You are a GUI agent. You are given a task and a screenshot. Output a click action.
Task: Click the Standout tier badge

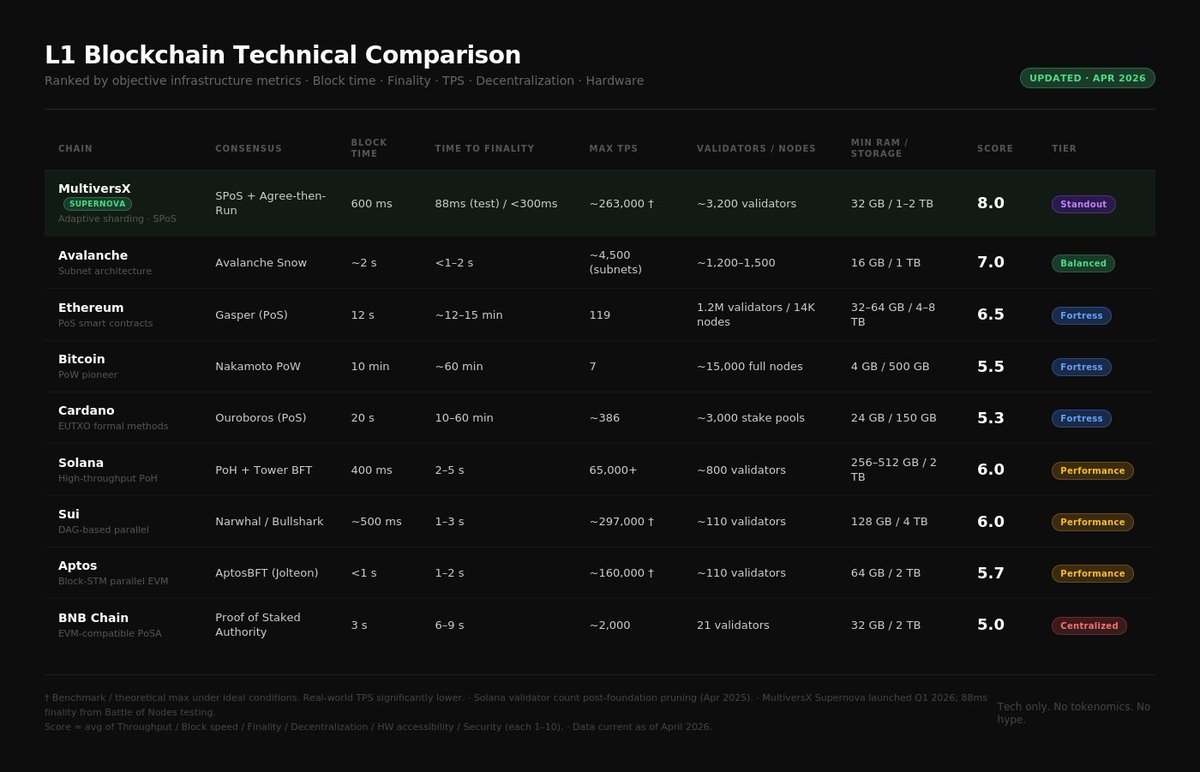[x=1083, y=204]
